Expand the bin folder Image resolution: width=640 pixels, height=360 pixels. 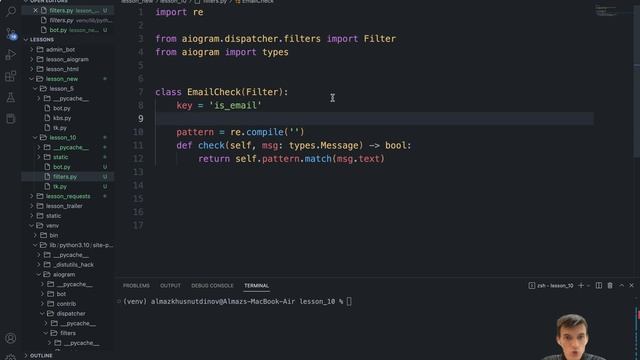point(53,236)
